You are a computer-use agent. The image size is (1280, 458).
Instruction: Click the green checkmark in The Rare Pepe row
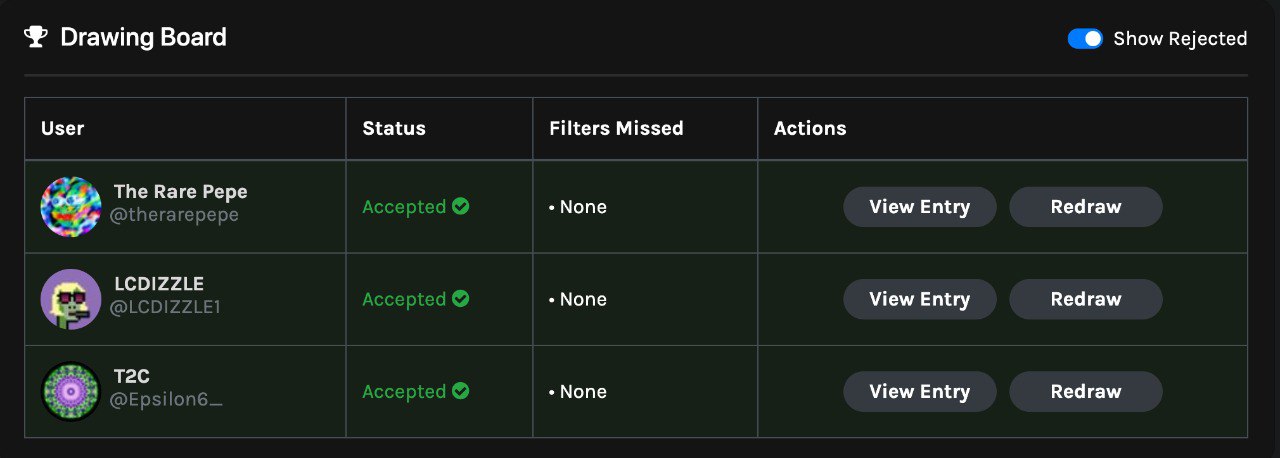click(461, 206)
